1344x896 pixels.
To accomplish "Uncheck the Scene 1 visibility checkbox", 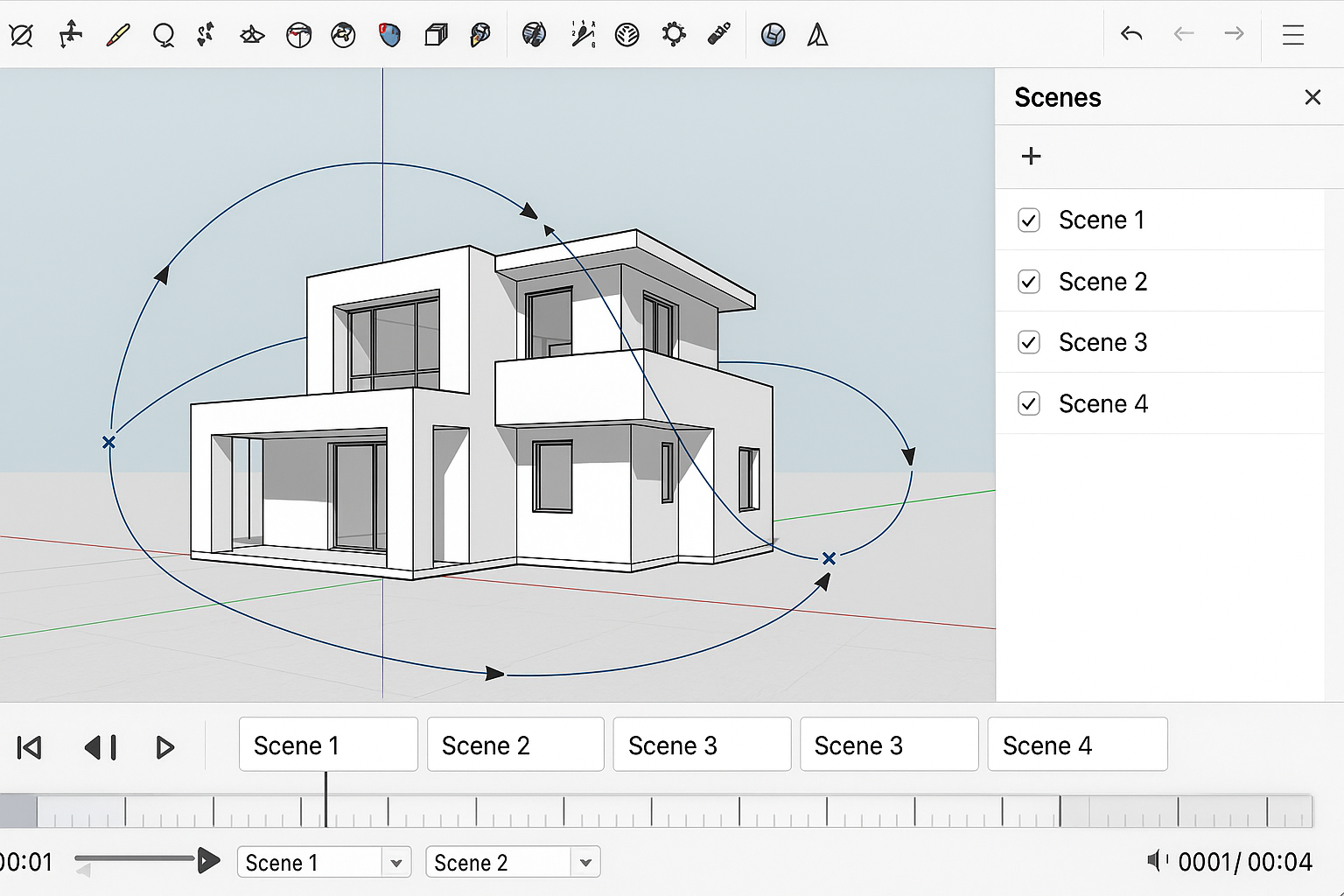I will click(1029, 220).
